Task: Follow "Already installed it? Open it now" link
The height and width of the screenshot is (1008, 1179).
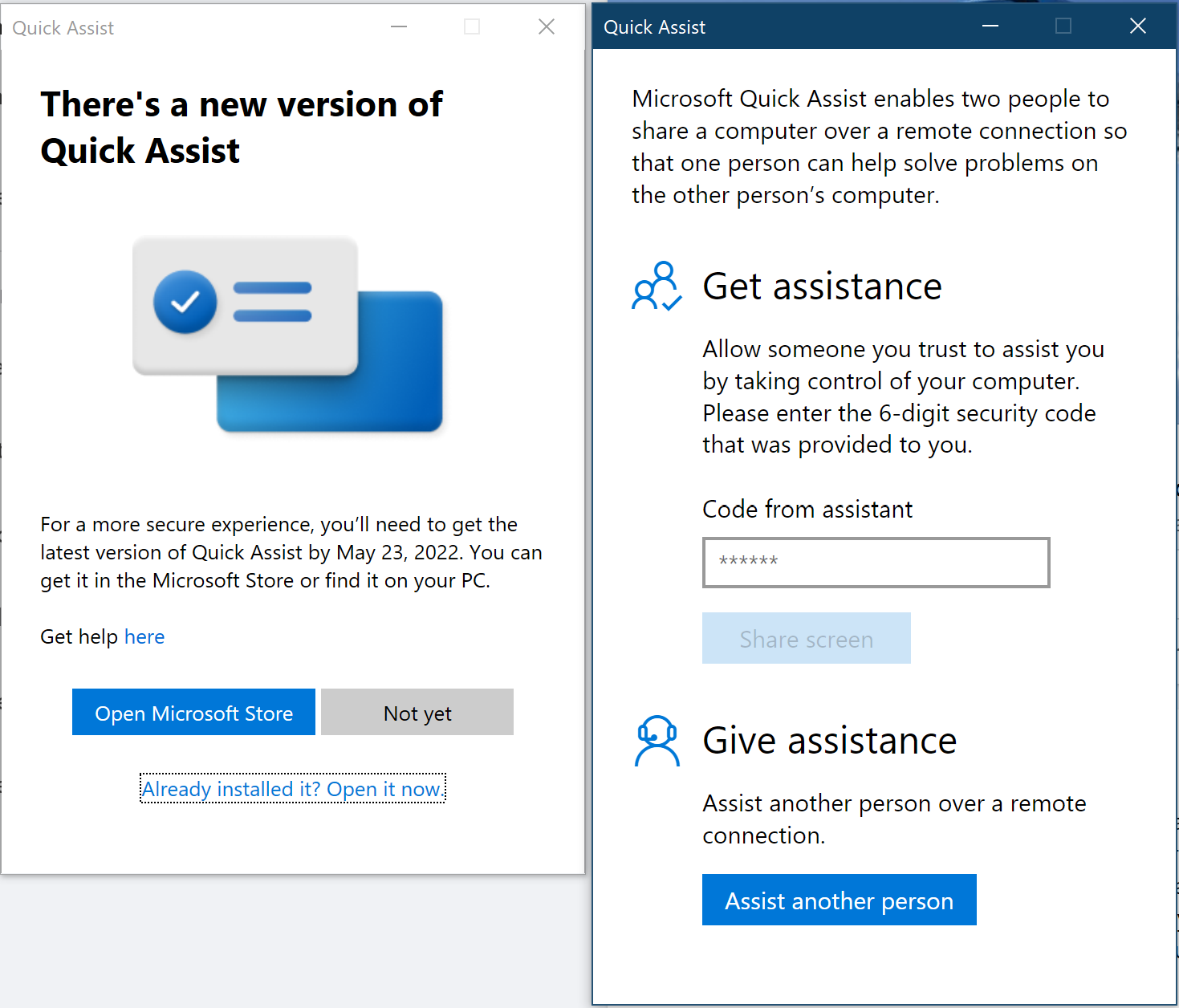Action: coord(293,789)
